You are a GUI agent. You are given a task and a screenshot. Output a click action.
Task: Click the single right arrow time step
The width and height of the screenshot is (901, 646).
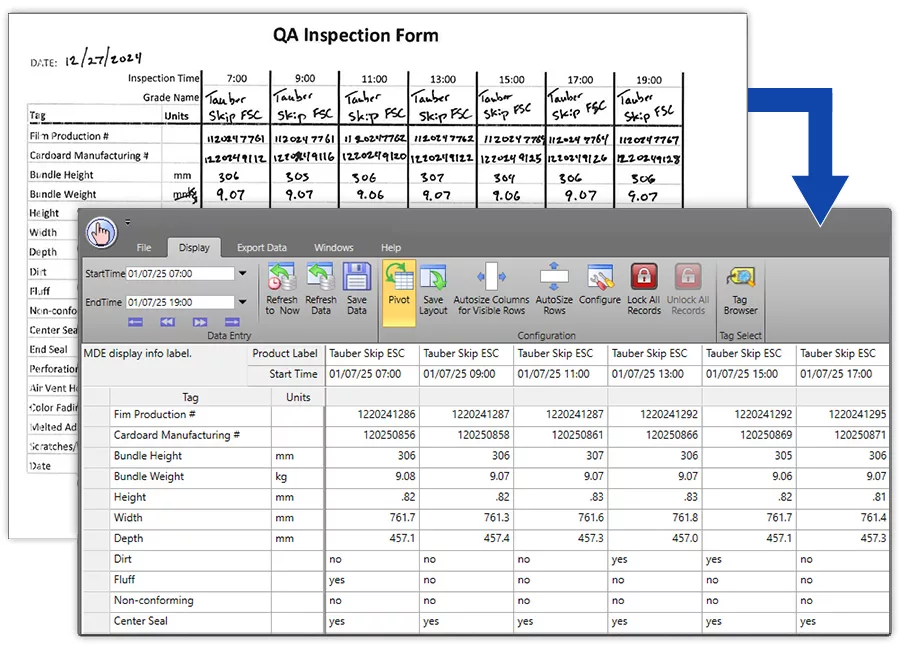[232, 322]
